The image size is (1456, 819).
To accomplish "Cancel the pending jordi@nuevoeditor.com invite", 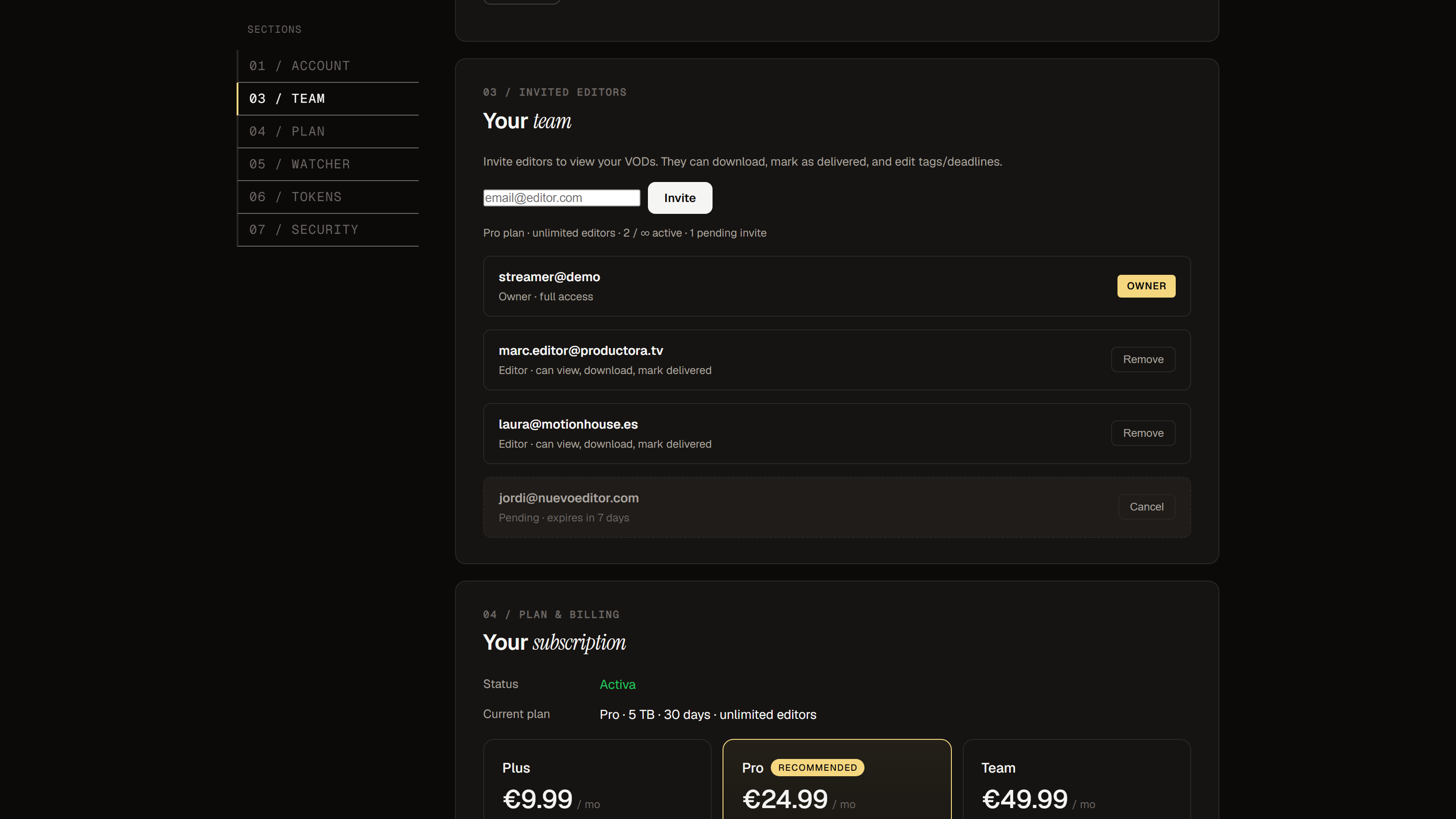I will pyautogui.click(x=1146, y=507).
